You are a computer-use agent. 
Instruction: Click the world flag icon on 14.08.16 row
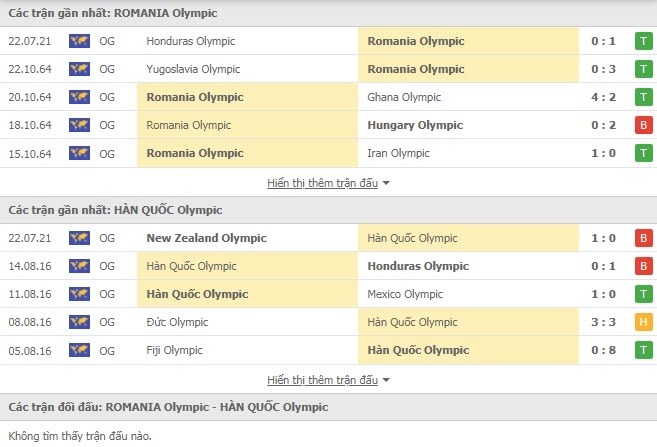pyautogui.click(x=79, y=266)
